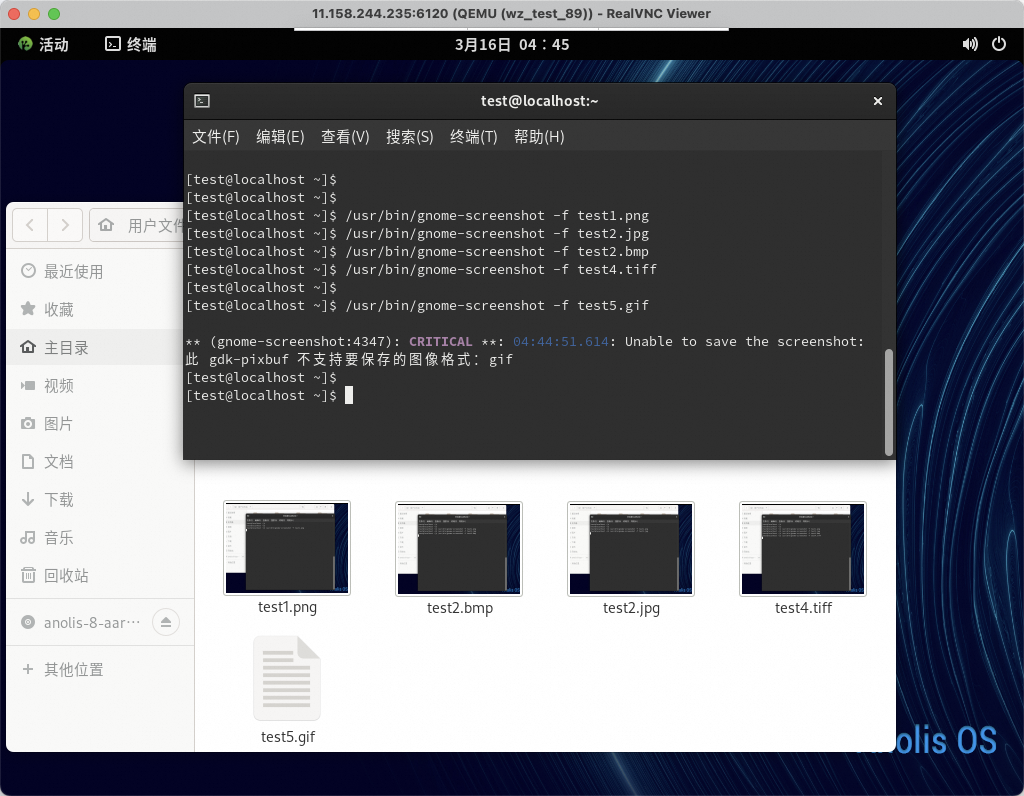Click the terminal vertical scrollbar
The width and height of the screenshot is (1024, 796).
tap(888, 402)
